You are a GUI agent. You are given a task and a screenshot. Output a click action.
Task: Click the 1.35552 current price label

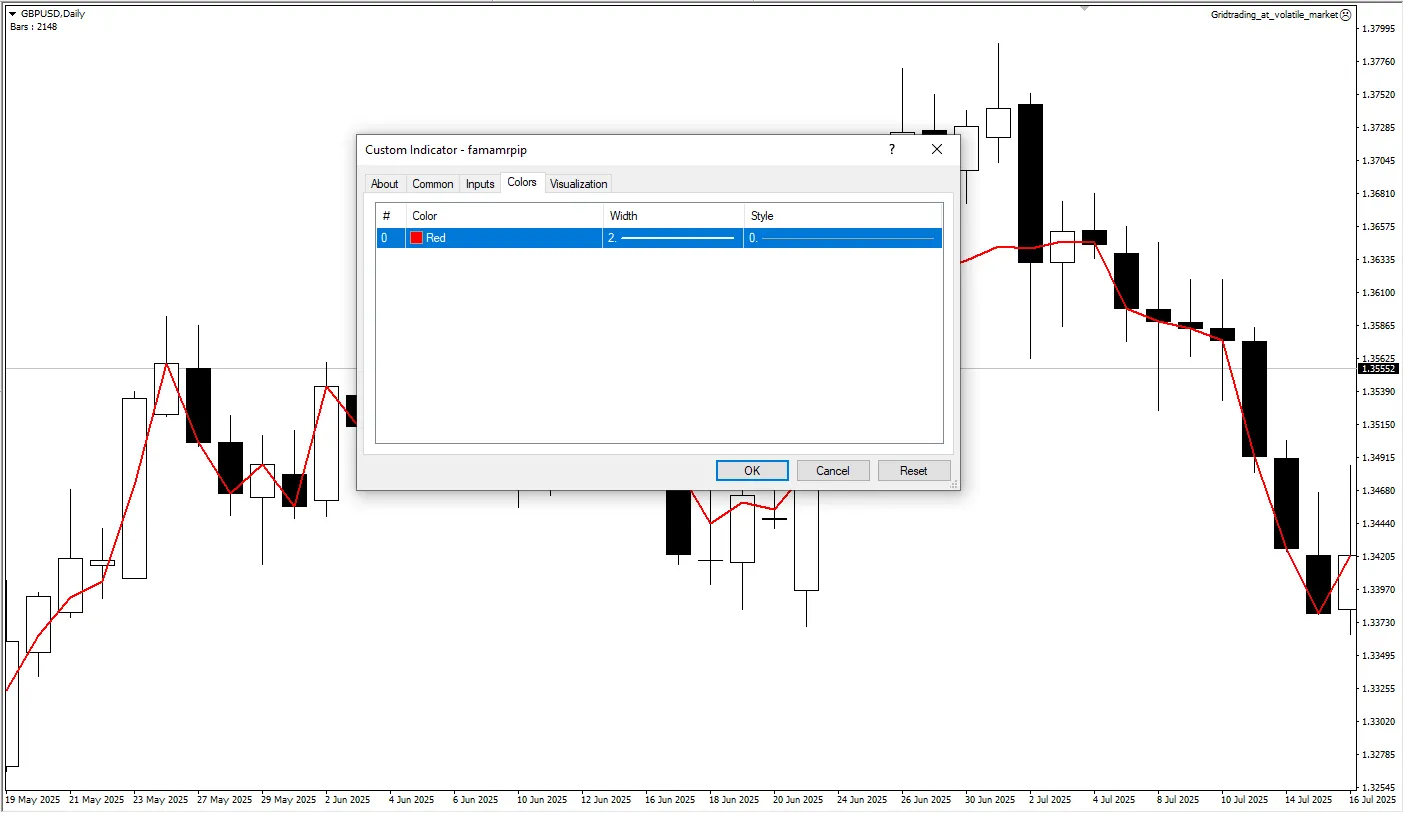pyautogui.click(x=1378, y=369)
